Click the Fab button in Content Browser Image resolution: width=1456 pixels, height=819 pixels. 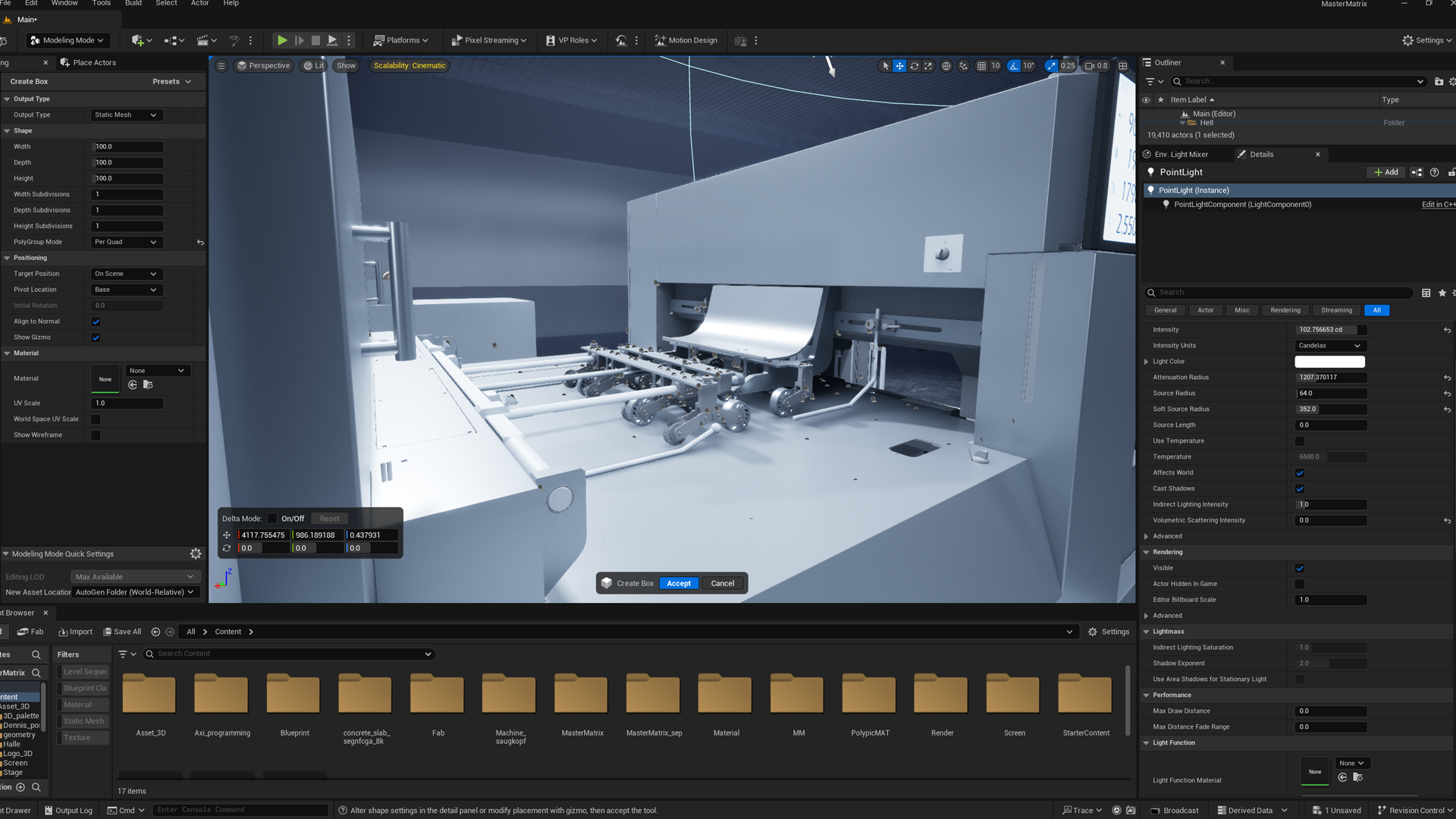click(x=30, y=632)
